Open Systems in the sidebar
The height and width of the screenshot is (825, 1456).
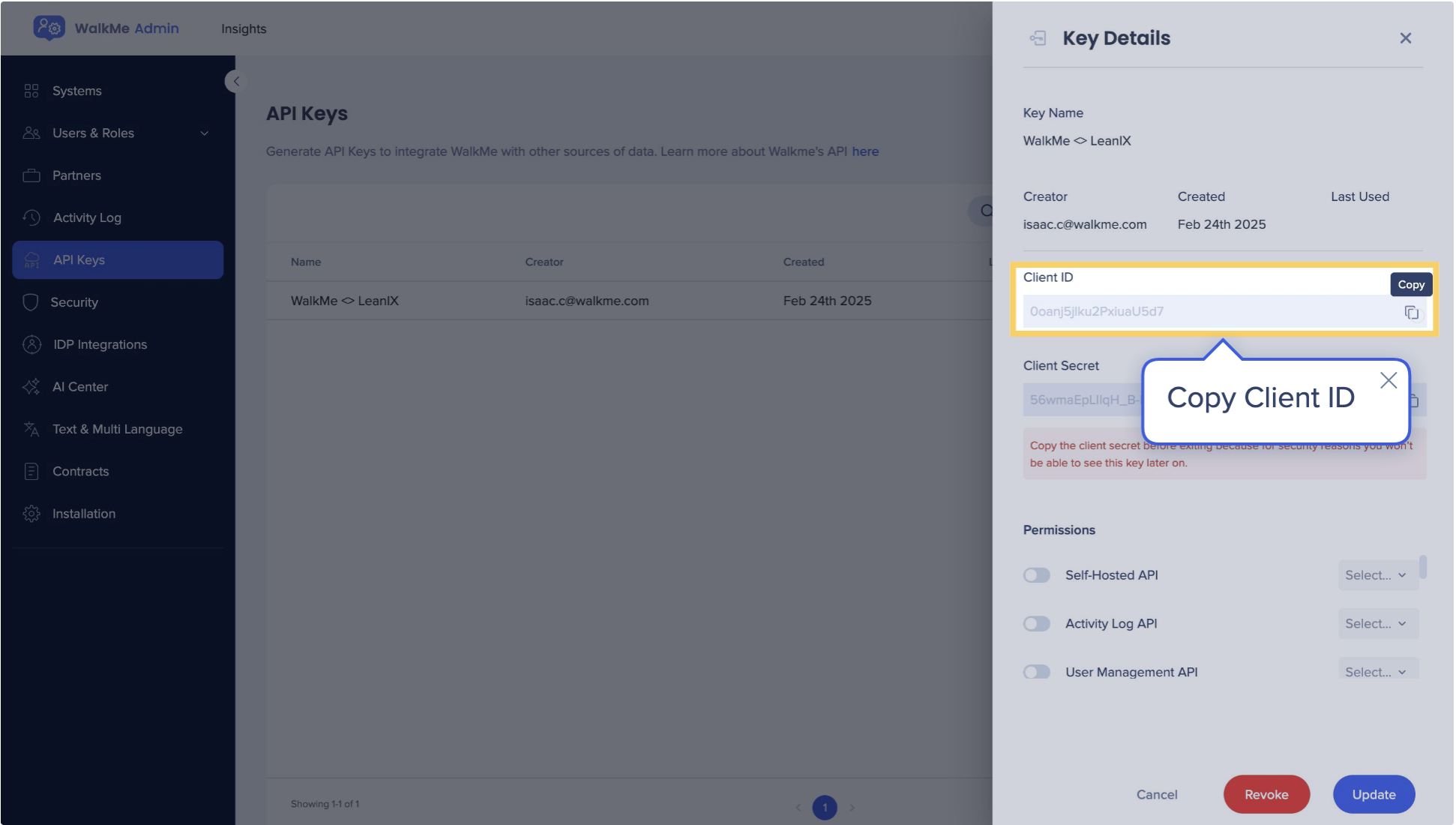[118, 91]
